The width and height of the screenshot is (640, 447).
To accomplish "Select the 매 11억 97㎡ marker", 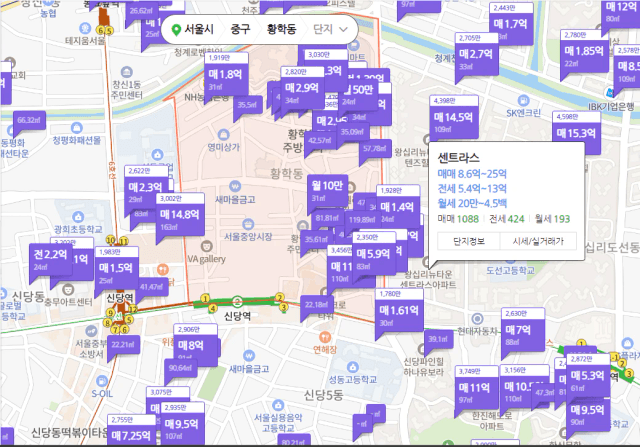I will 476,387.
